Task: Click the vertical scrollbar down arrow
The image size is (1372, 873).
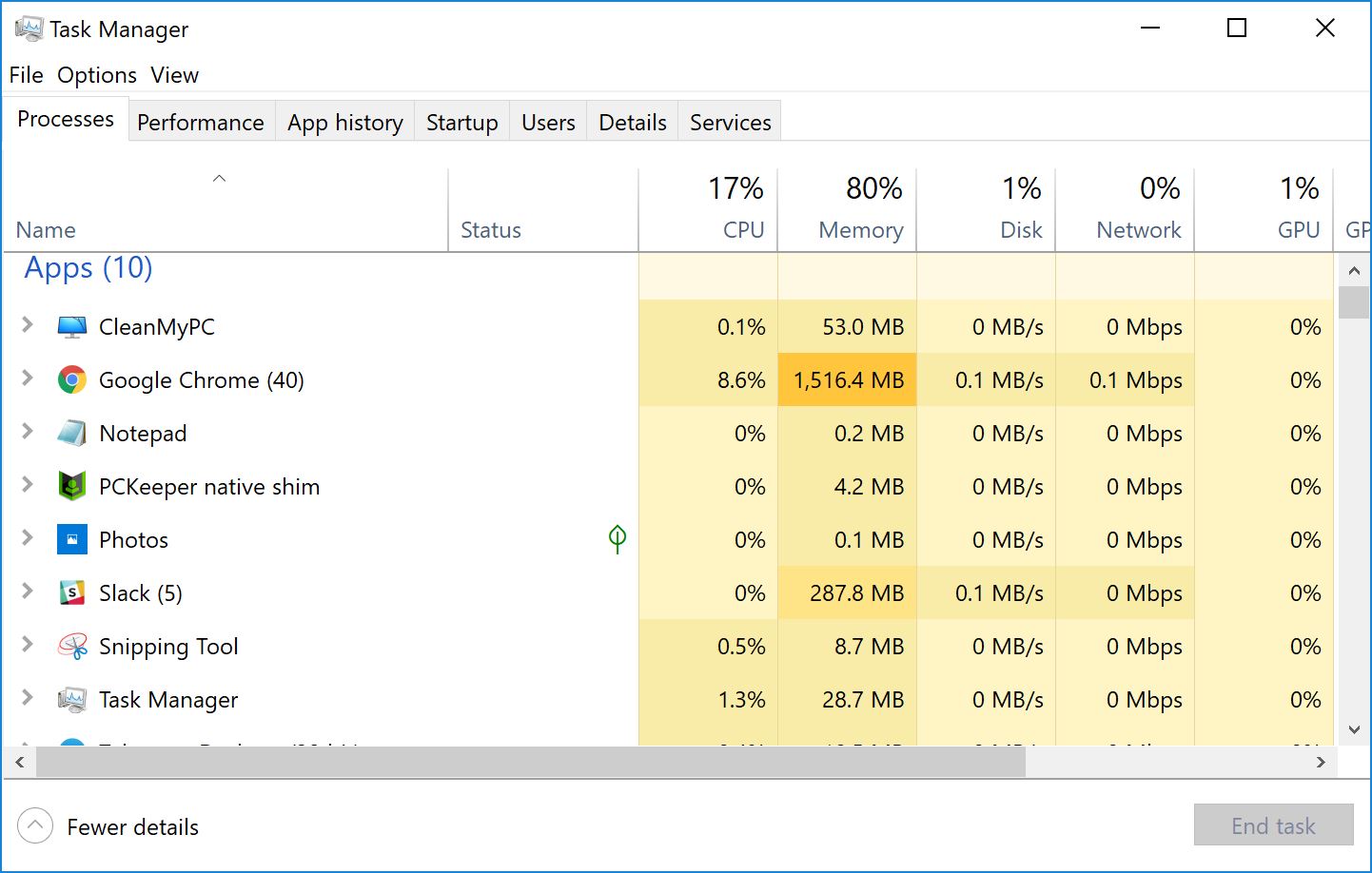Action: point(1354,729)
